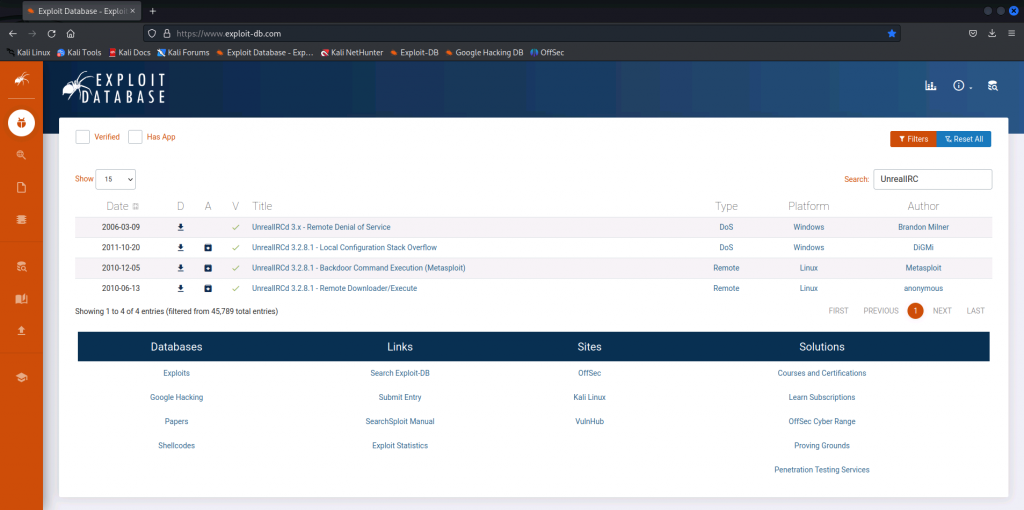Toggle the Has App checkbox
Image resolution: width=1024 pixels, height=510 pixels.
135,137
